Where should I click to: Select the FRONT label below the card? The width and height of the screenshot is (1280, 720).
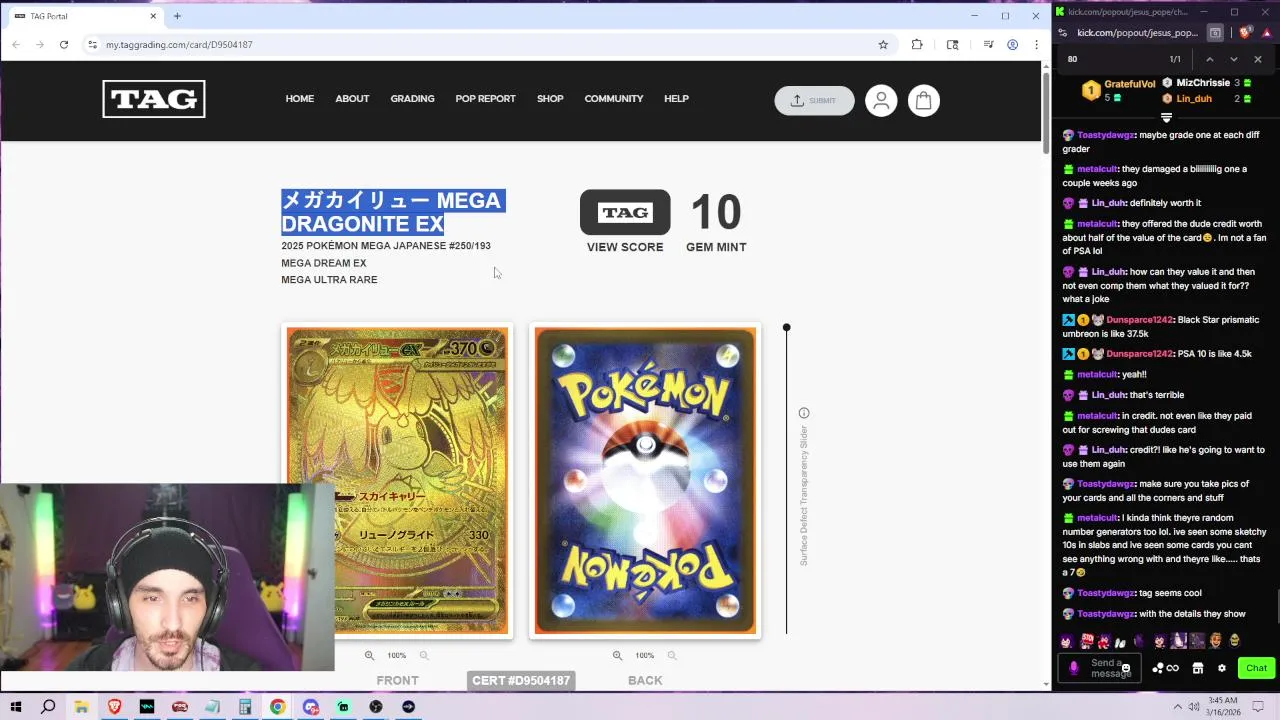398,680
